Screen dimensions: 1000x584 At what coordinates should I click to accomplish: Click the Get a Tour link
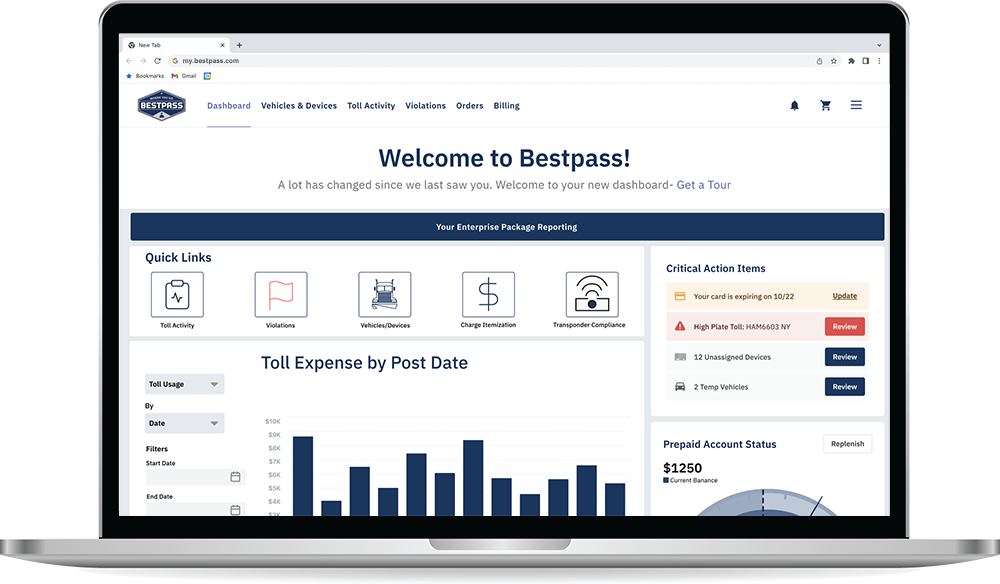(x=703, y=185)
